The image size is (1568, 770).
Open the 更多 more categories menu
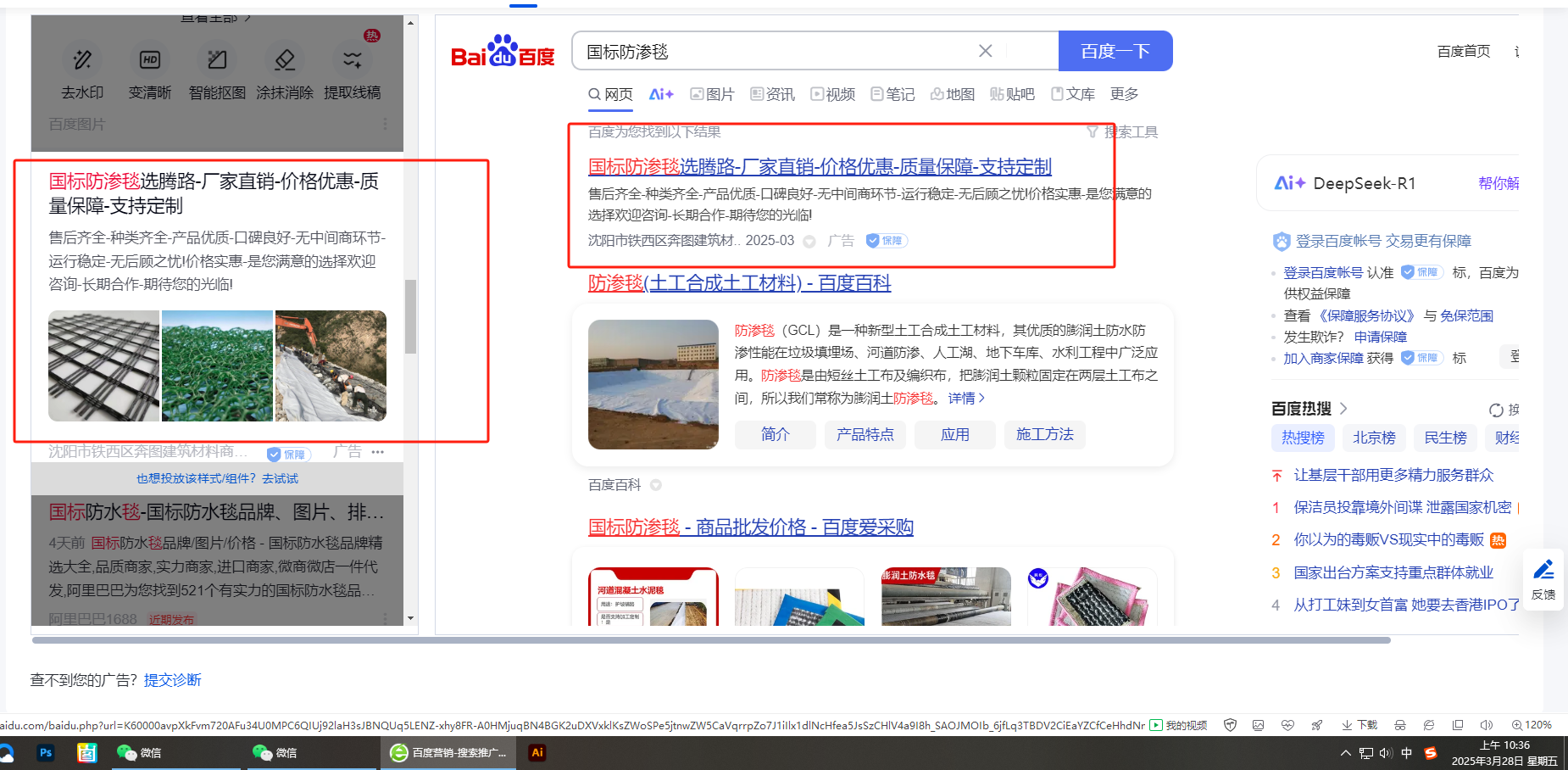pos(1124,94)
